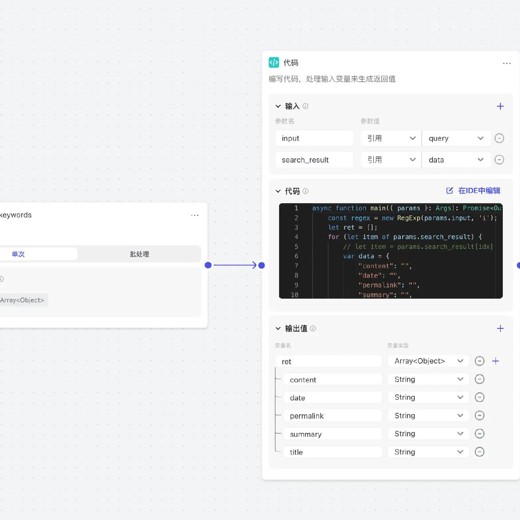Click the info icon beside 输入 heading
Viewport: 520px width, 520px height.
click(305, 106)
